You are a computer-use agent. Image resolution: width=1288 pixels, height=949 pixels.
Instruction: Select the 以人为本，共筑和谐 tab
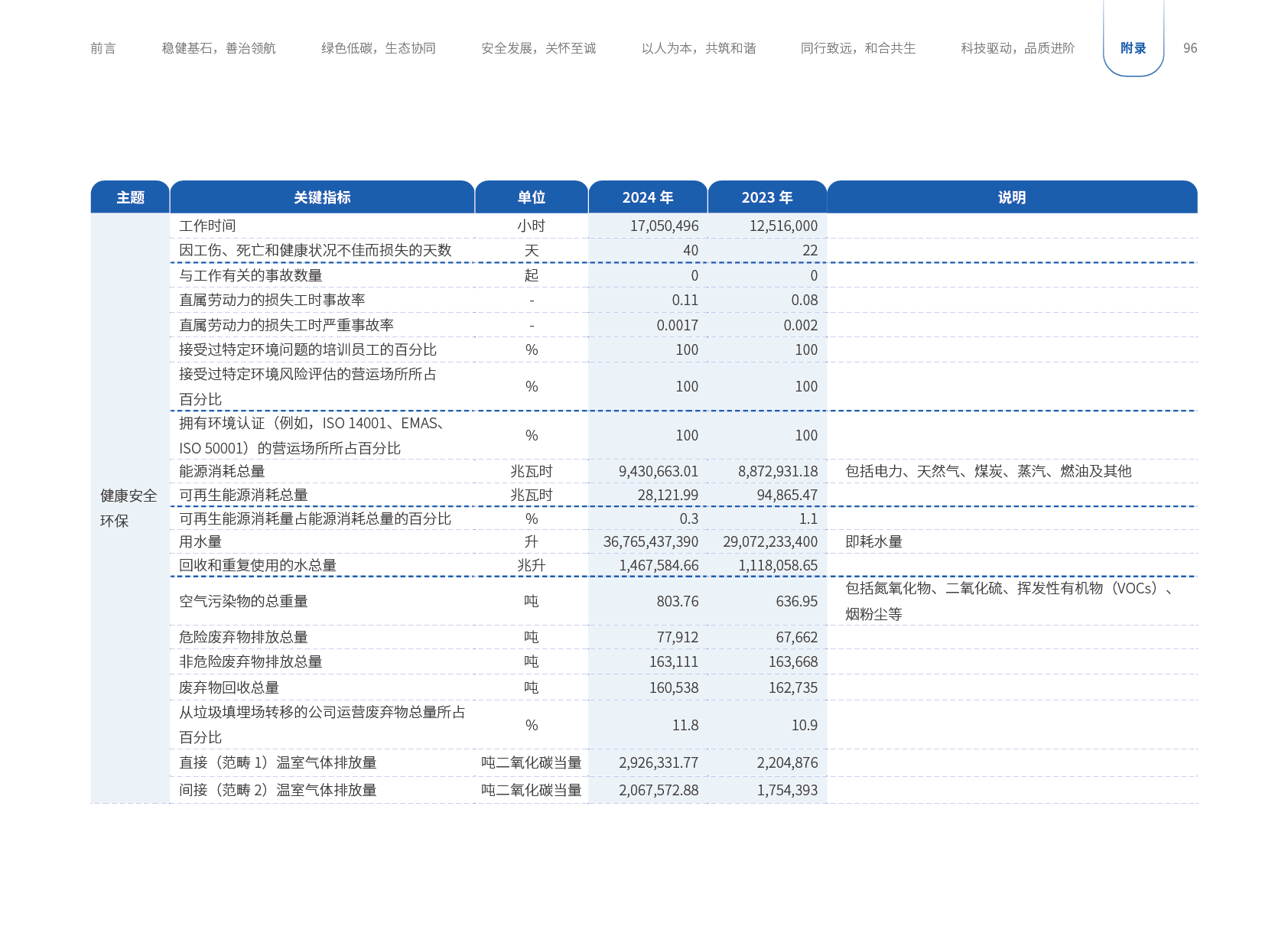click(698, 48)
